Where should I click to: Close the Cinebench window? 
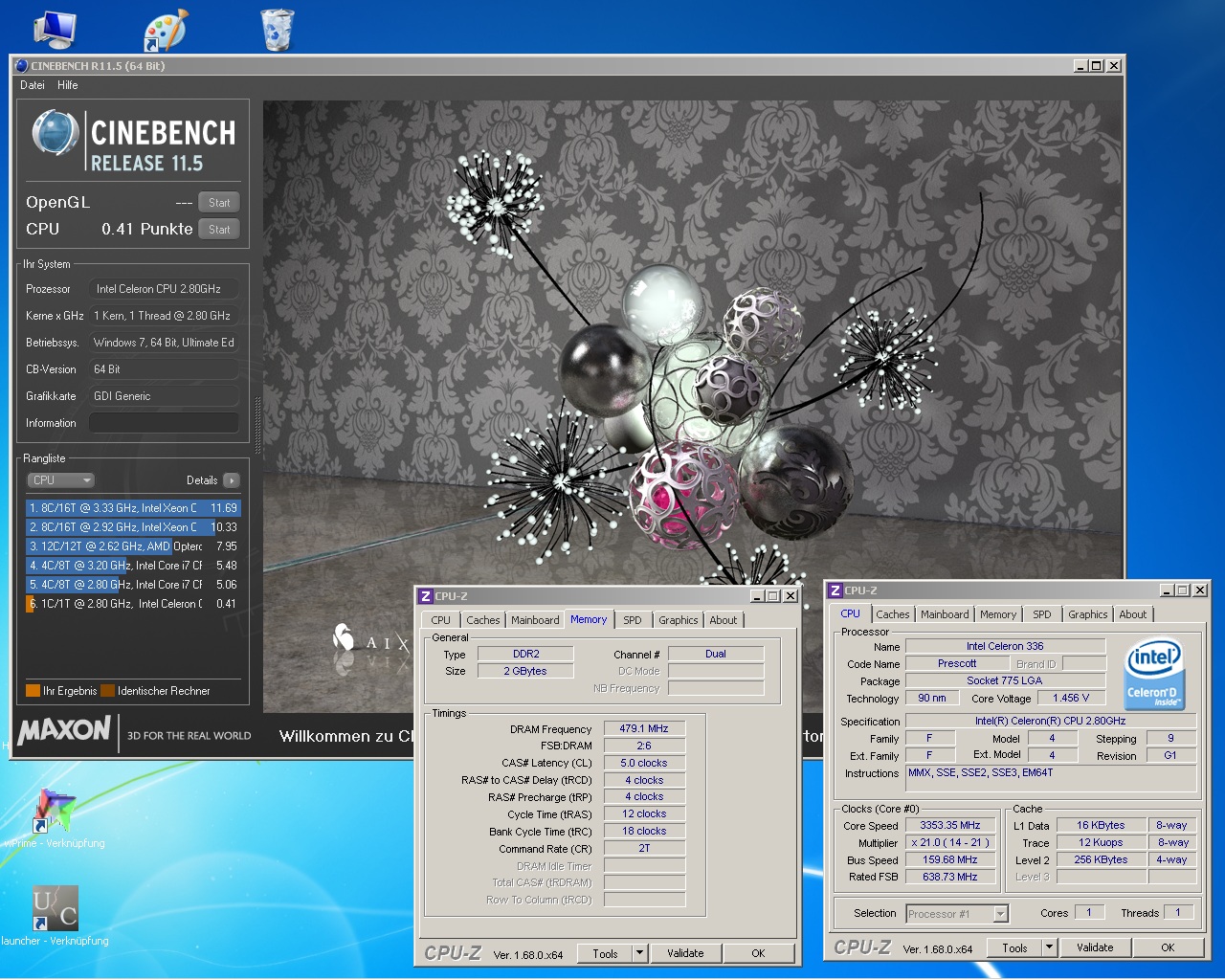point(1113,66)
